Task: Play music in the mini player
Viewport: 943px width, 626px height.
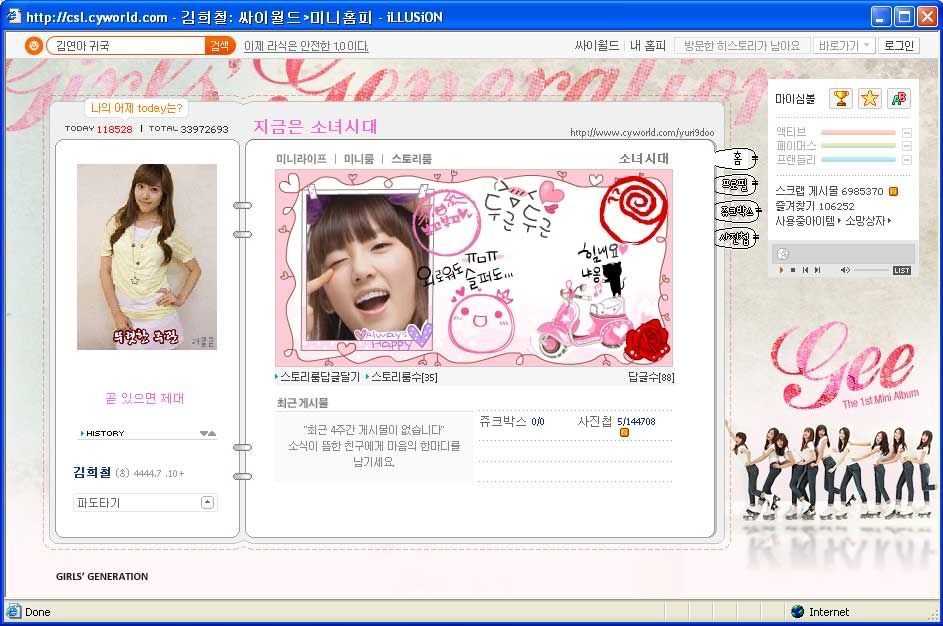Action: tap(781, 270)
